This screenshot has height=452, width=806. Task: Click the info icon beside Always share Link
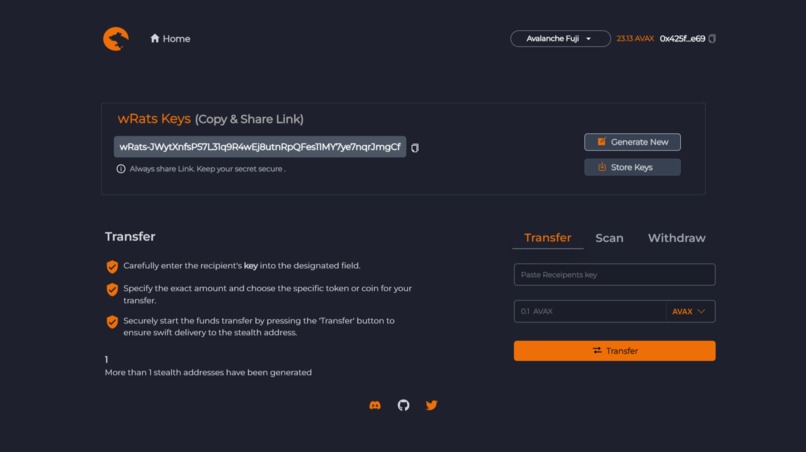point(121,169)
